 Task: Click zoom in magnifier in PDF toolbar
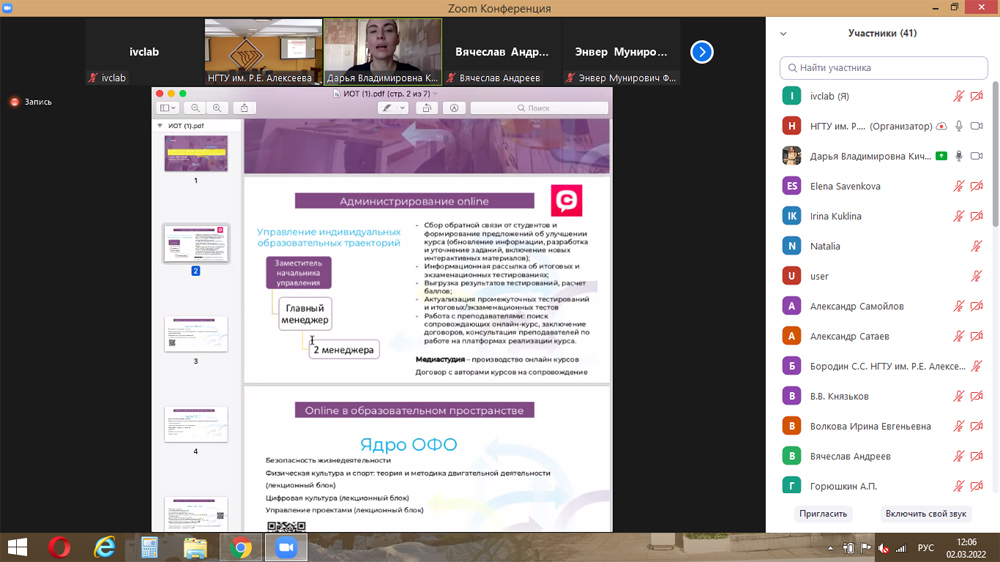217,108
